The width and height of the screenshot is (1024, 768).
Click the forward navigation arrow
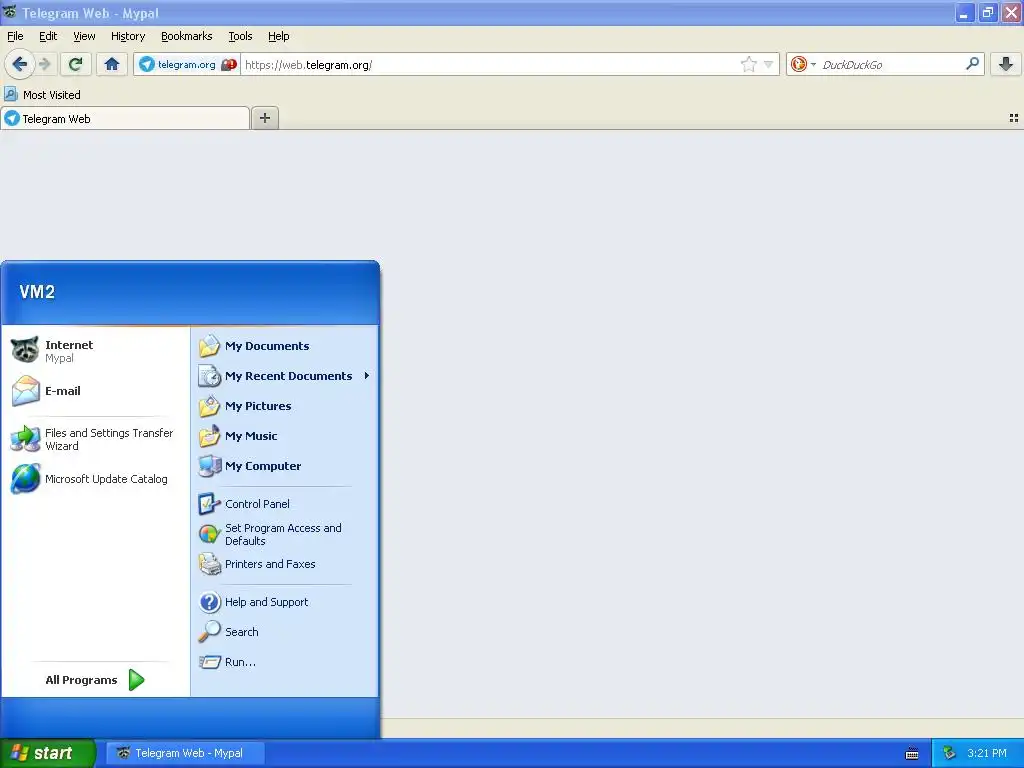pos(45,64)
